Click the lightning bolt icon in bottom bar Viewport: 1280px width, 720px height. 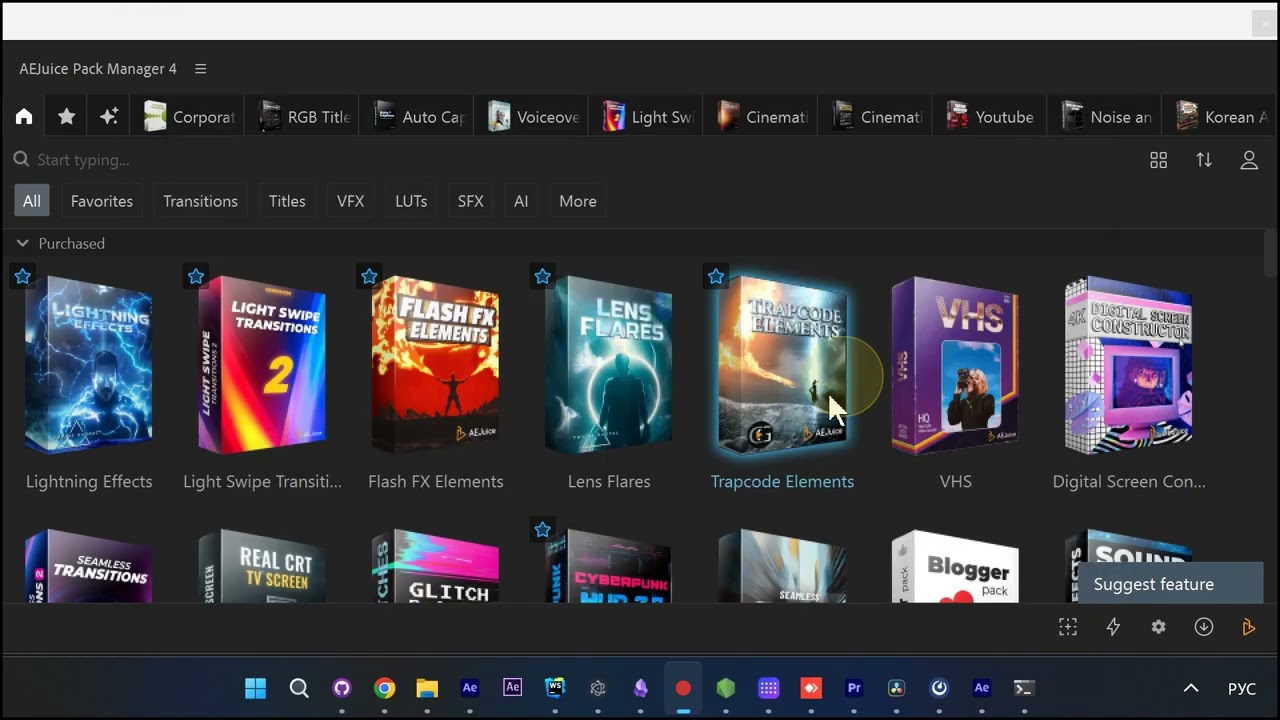tap(1113, 627)
